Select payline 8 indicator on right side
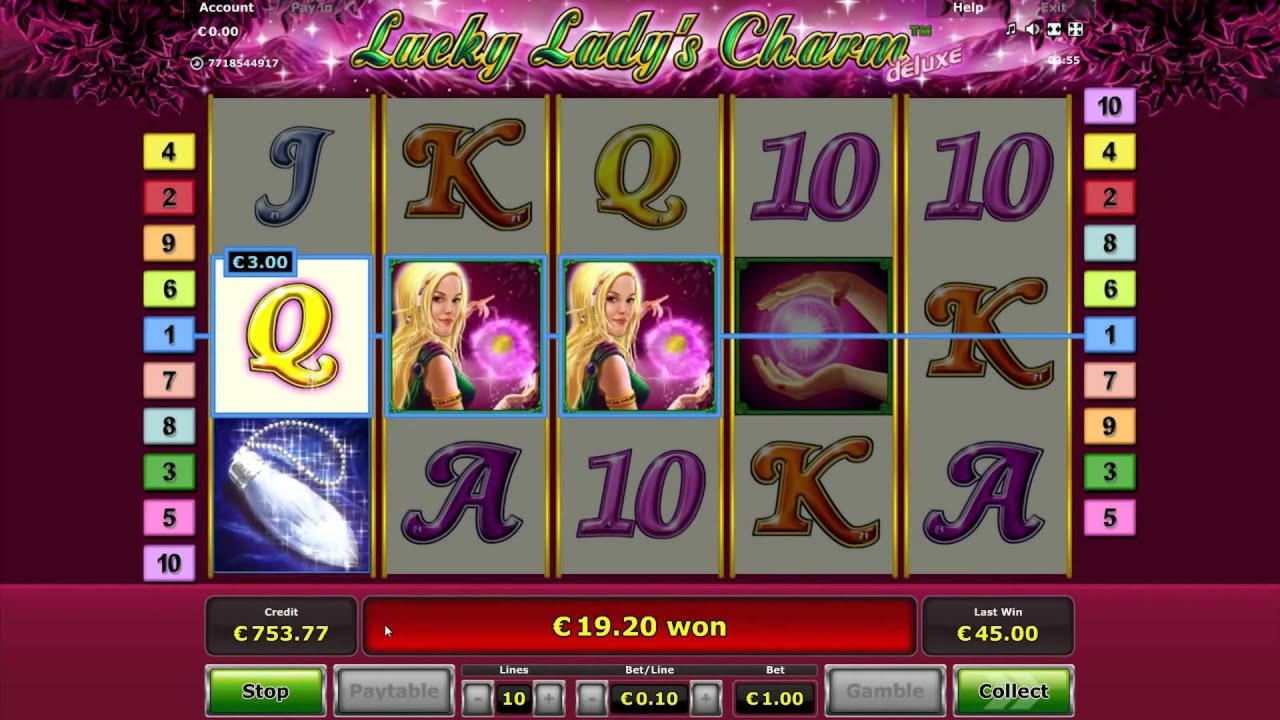 coord(1110,243)
